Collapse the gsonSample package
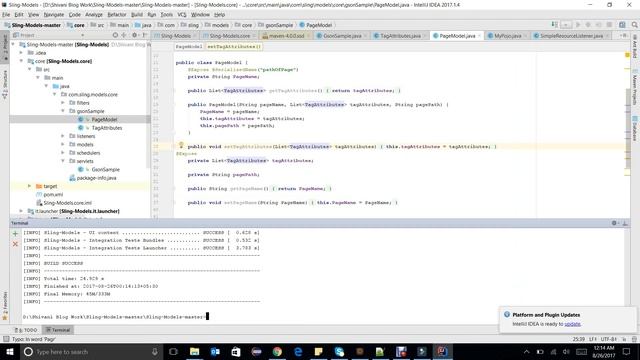 [63, 111]
